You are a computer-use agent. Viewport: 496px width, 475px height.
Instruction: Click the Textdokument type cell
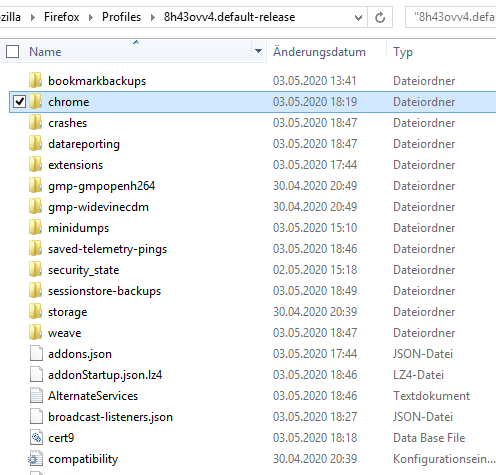431,396
